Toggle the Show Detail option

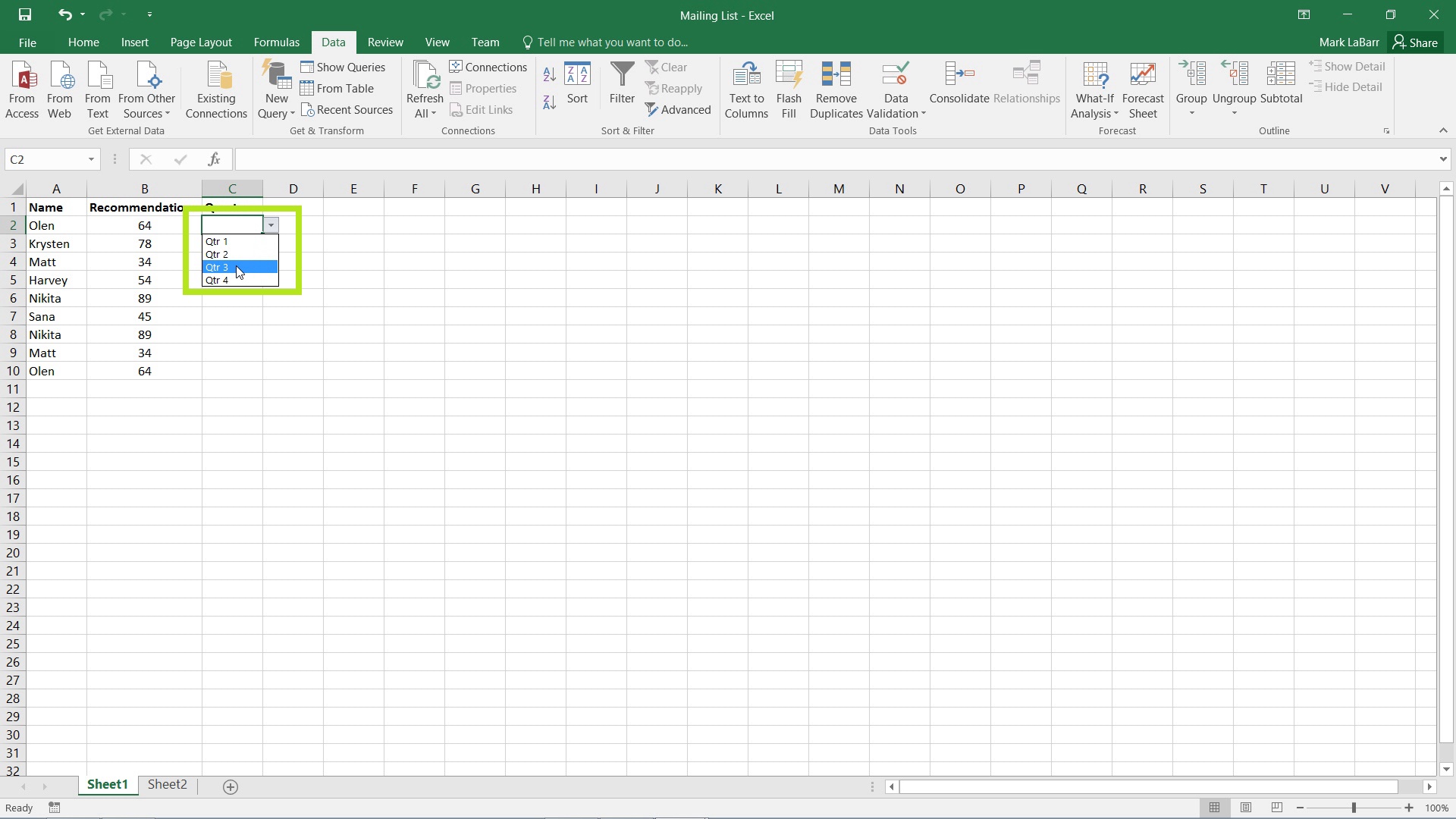(x=1348, y=66)
